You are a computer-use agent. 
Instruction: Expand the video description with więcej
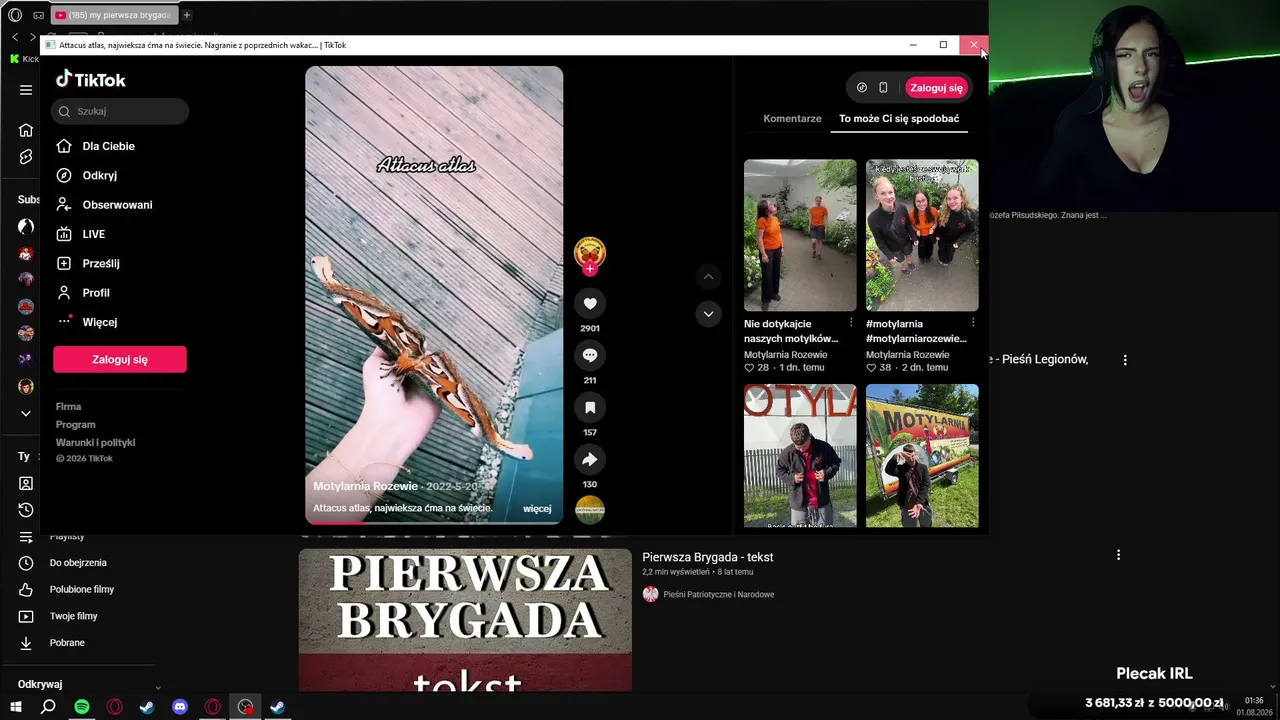537,509
